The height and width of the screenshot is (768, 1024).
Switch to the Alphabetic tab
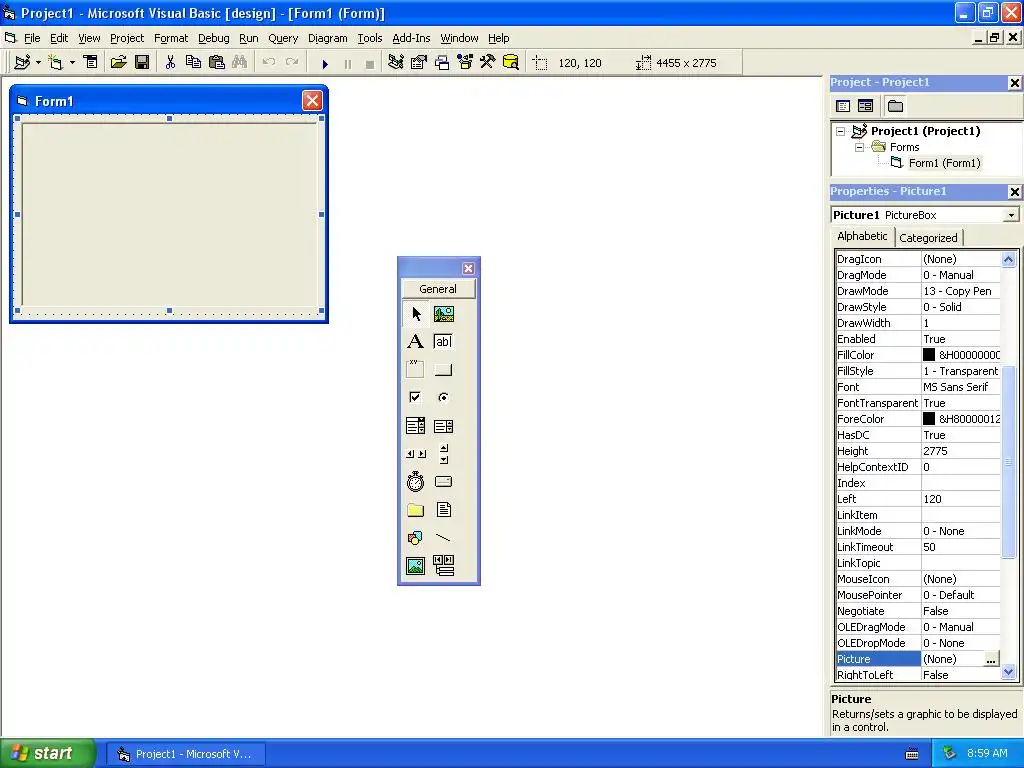tap(862, 236)
